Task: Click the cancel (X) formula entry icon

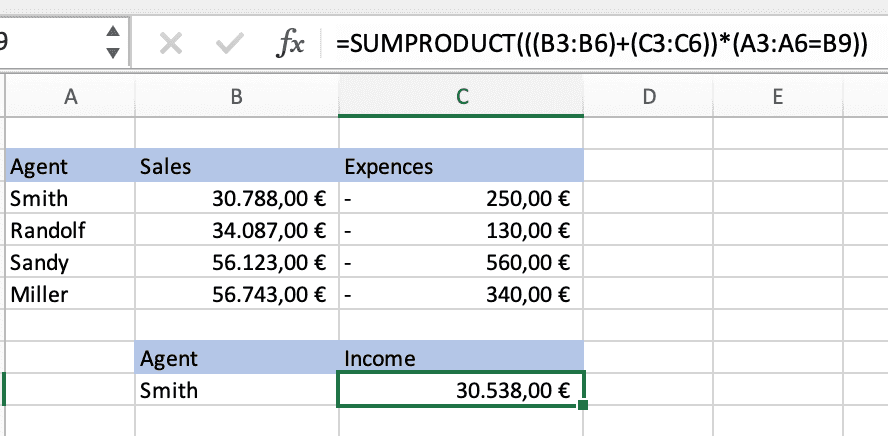Action: pos(171,42)
